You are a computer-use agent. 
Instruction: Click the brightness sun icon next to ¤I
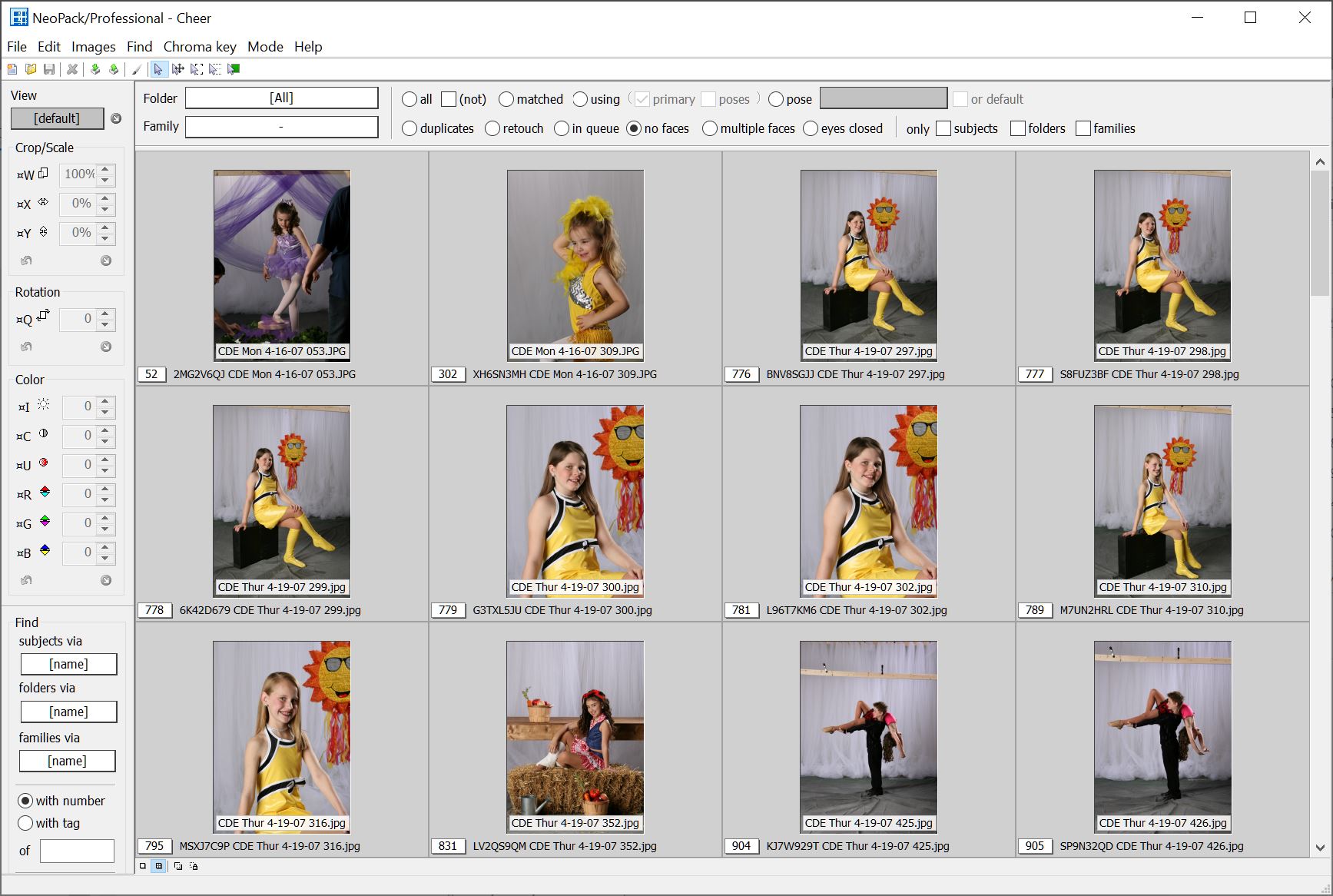pos(44,404)
